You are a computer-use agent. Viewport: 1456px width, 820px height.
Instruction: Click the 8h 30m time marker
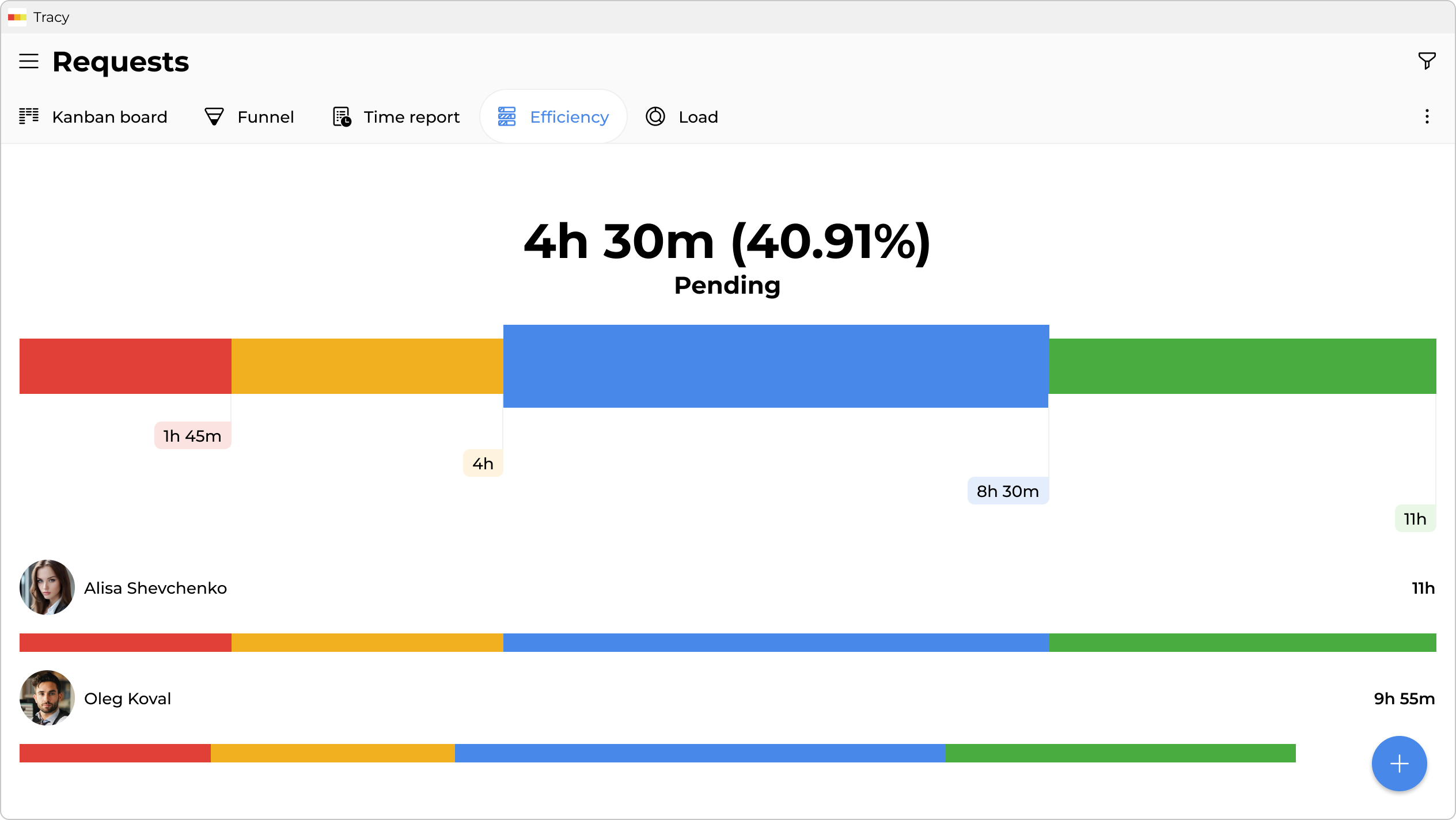coord(1008,491)
